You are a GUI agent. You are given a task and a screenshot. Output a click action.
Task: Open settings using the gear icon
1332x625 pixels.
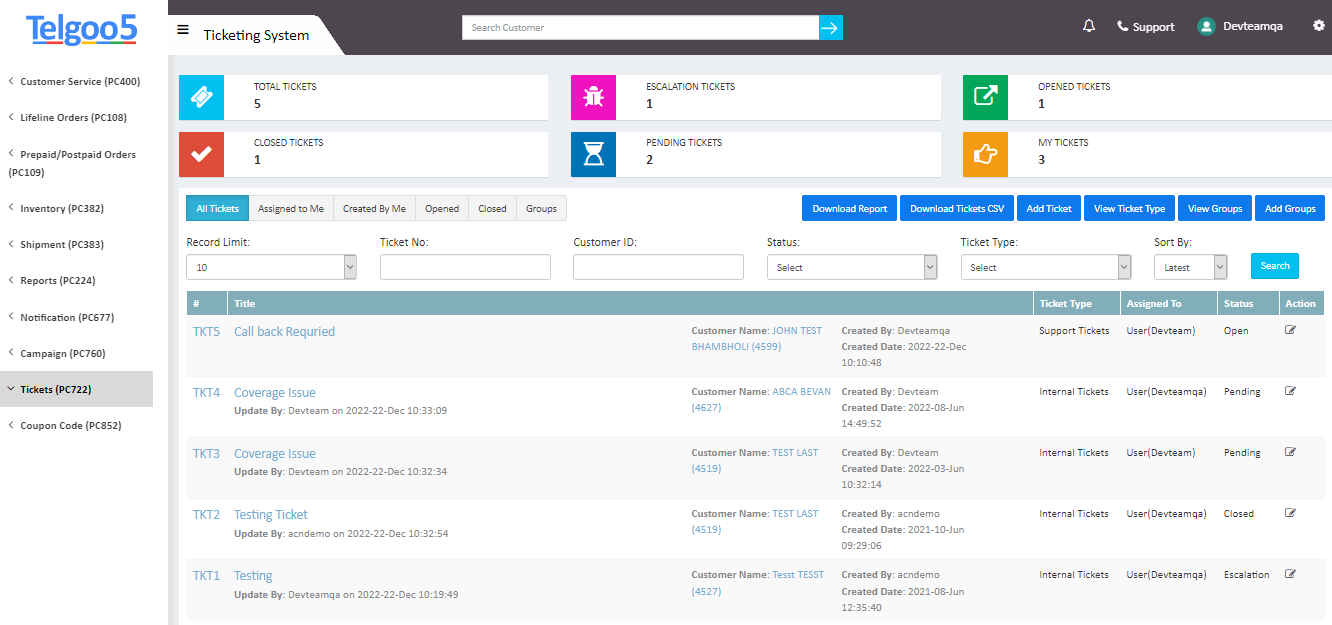coord(1318,26)
